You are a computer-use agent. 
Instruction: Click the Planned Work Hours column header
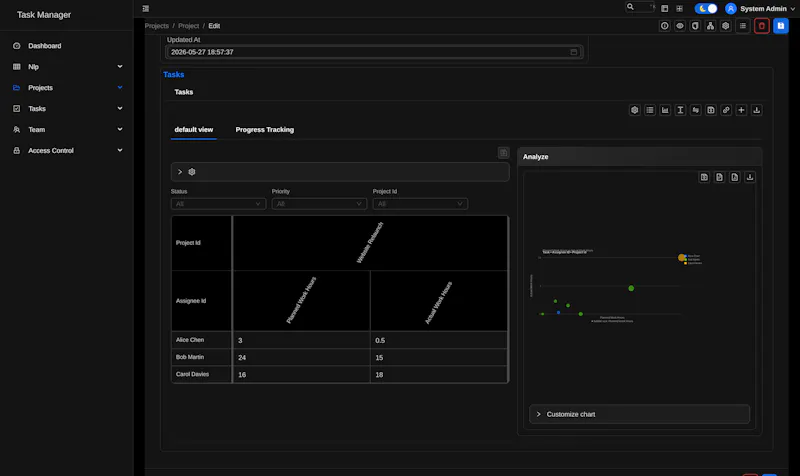click(x=302, y=300)
